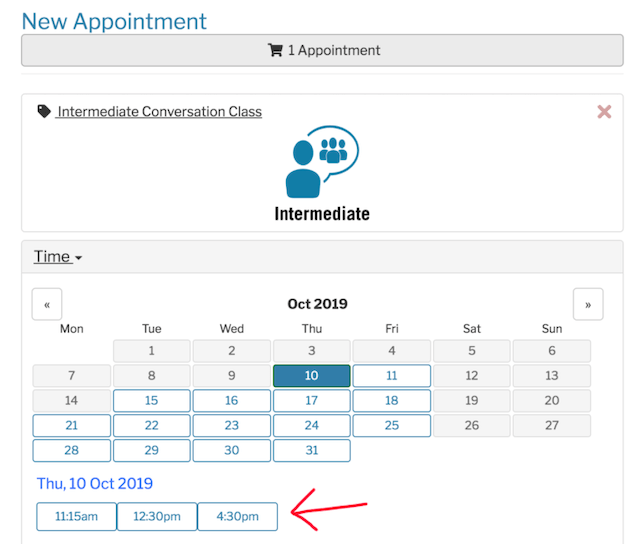Pick October 25 on the calendar

392,426
